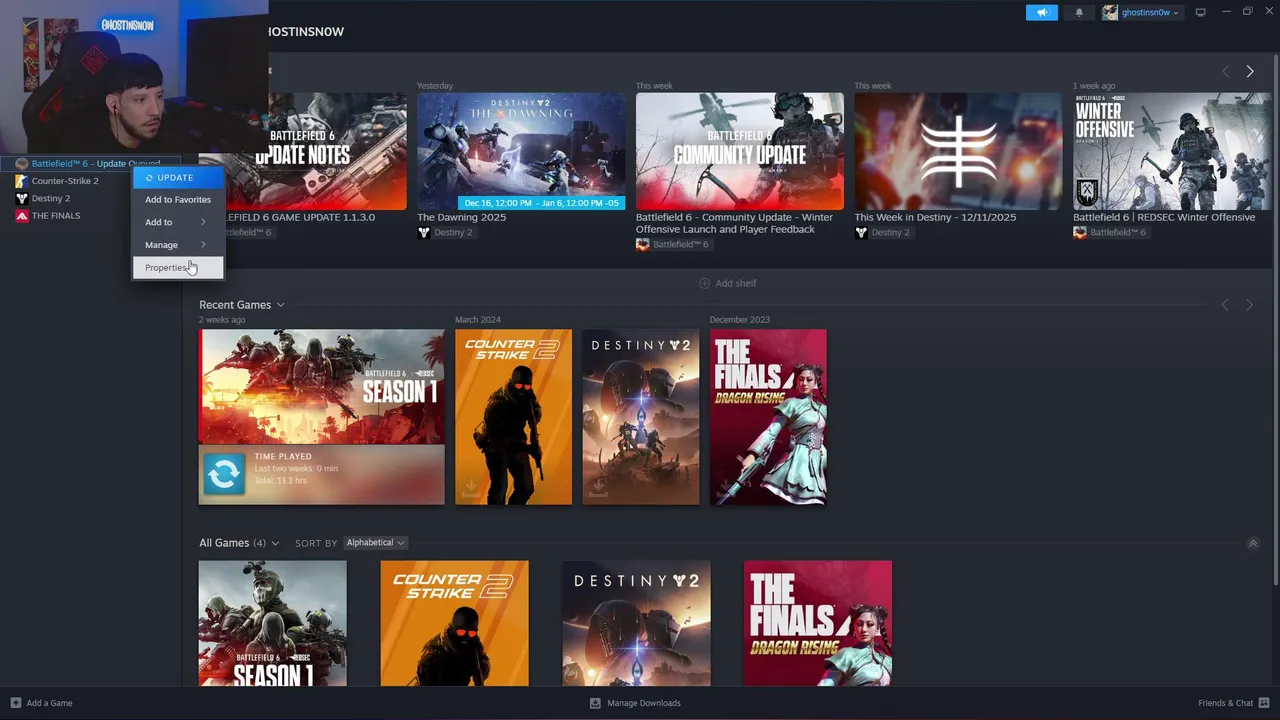1280x720 pixels.
Task: Click Destiny 2 icon under The Dawning 2025
Action: [x=424, y=232]
